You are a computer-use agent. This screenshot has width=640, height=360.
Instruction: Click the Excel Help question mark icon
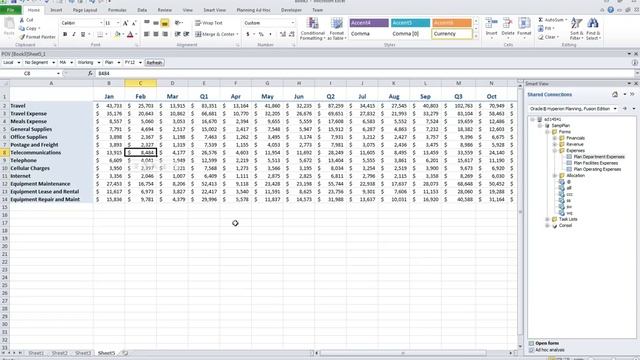[x=611, y=10]
